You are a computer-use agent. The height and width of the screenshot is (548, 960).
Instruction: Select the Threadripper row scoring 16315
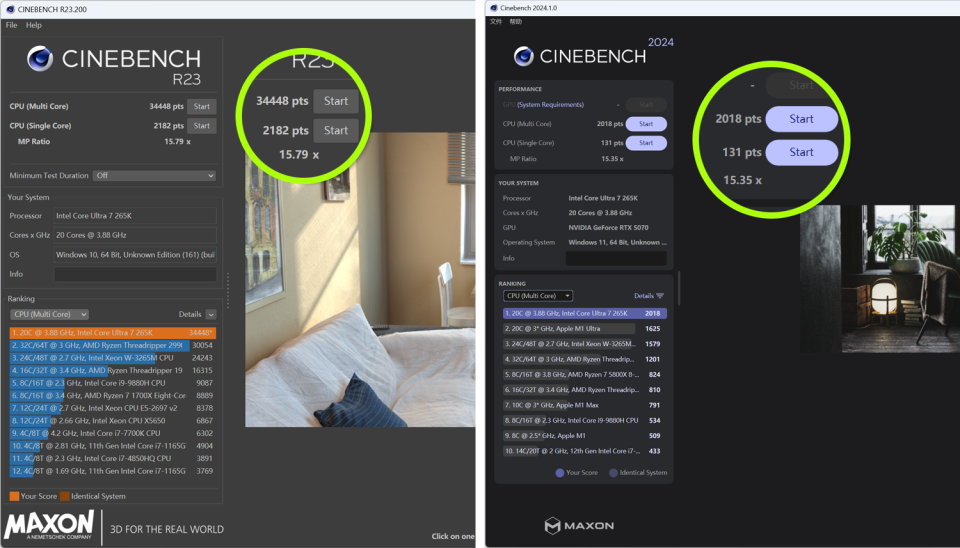click(113, 370)
